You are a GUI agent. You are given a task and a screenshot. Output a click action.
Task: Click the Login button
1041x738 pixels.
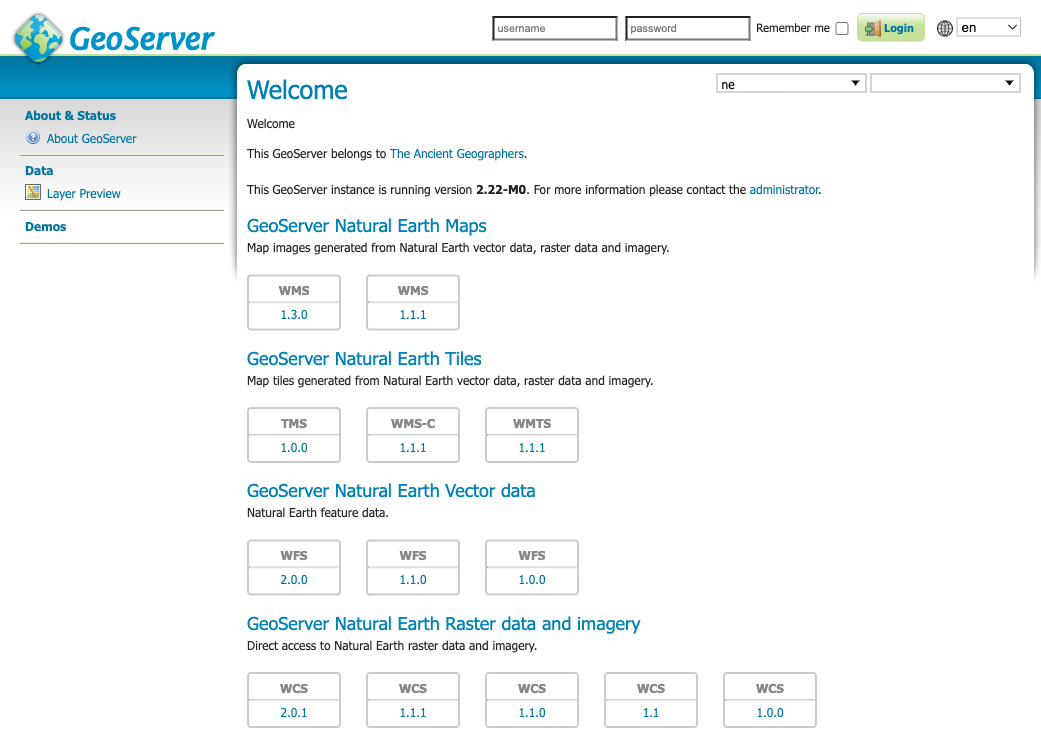click(890, 28)
